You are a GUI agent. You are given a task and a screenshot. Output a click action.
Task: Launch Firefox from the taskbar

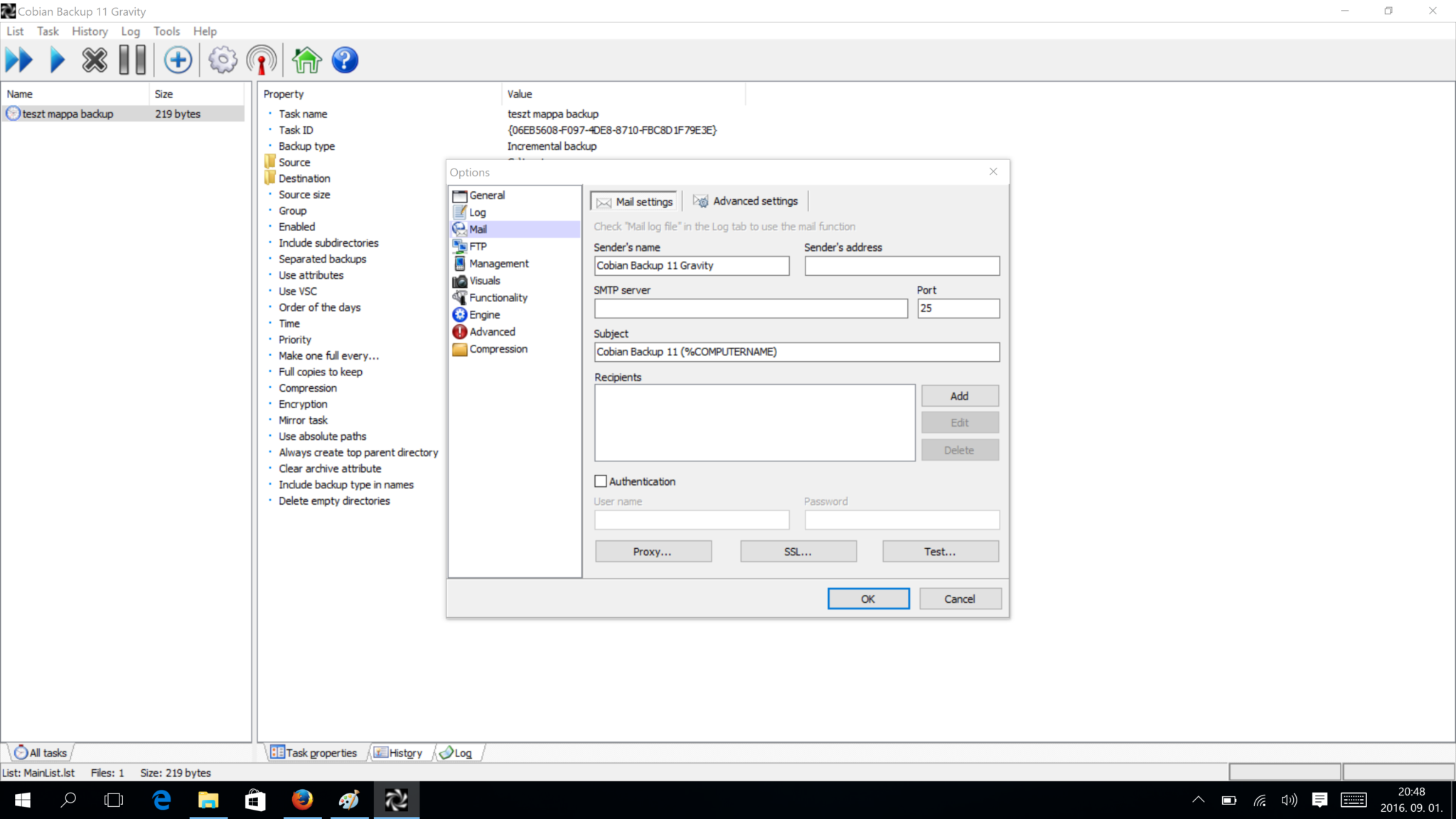coord(303,800)
